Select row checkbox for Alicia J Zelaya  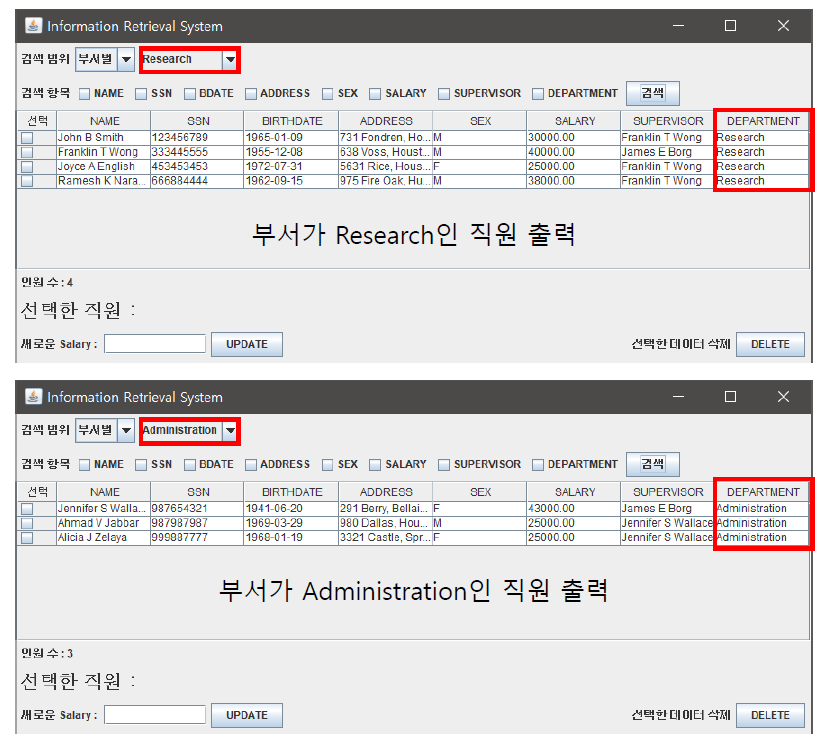point(27,537)
